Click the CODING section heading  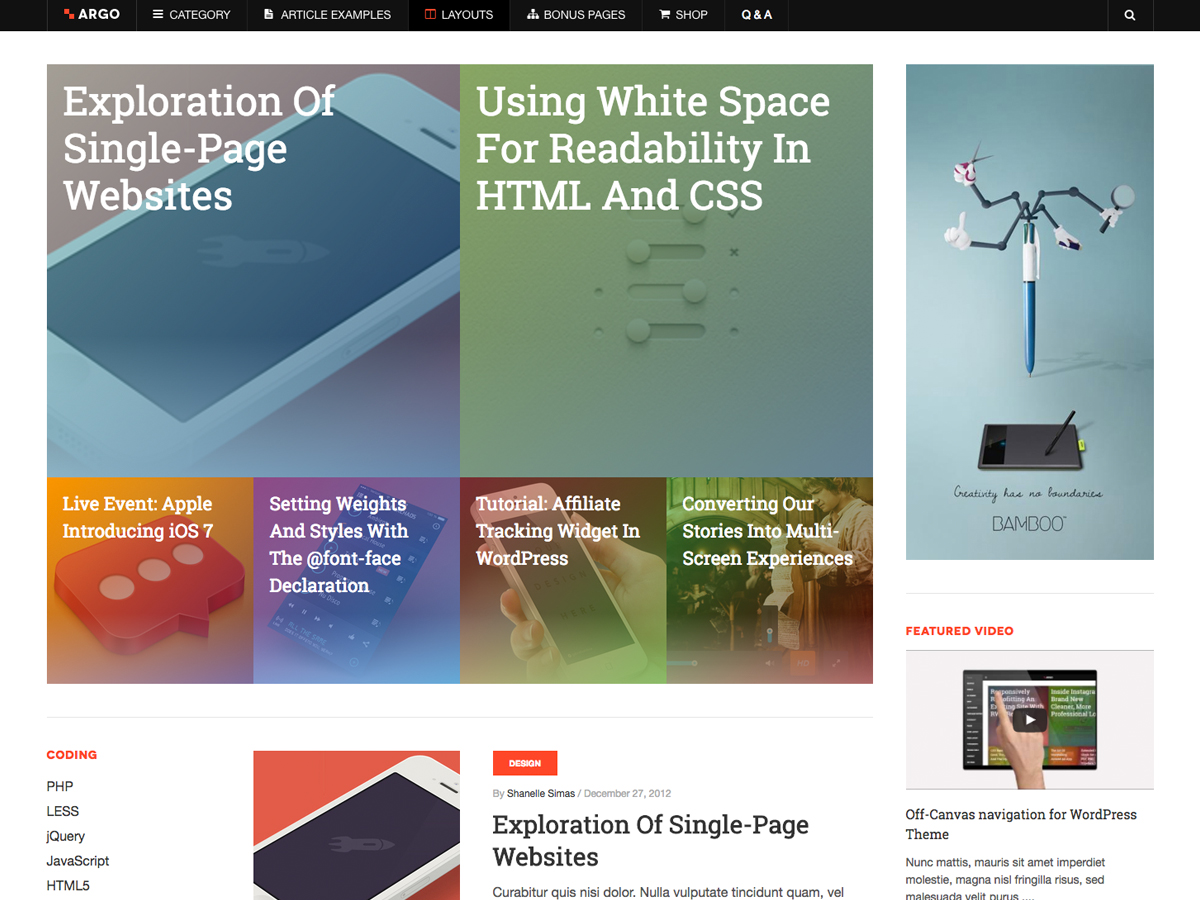click(x=72, y=755)
